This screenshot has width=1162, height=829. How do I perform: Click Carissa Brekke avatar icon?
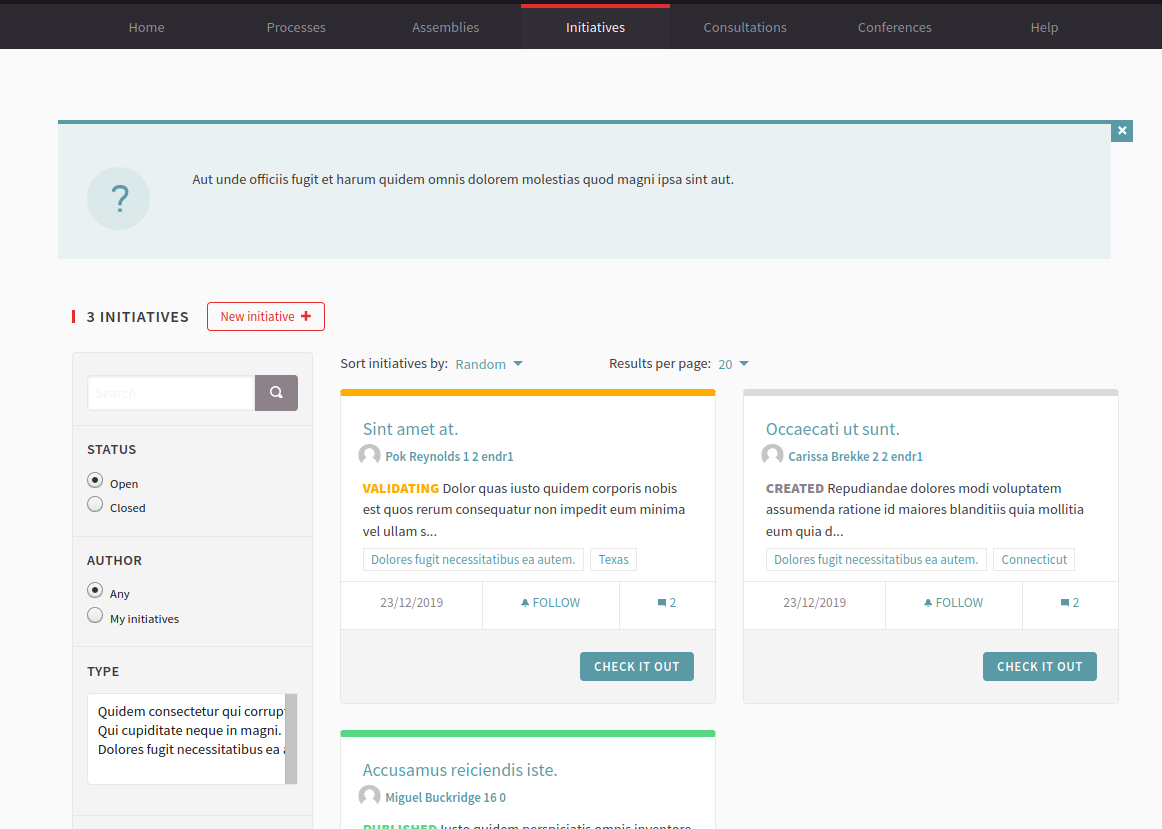click(x=772, y=456)
